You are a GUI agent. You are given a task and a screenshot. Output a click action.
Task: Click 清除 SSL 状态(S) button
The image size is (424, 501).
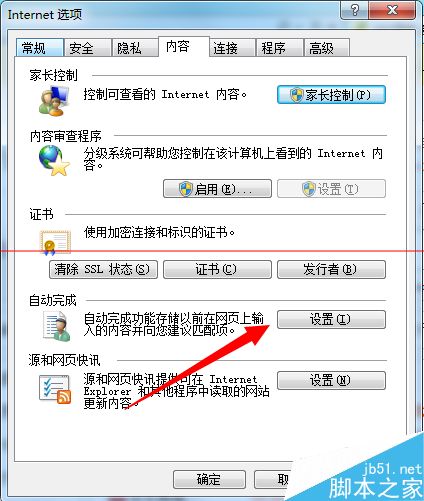(103, 269)
